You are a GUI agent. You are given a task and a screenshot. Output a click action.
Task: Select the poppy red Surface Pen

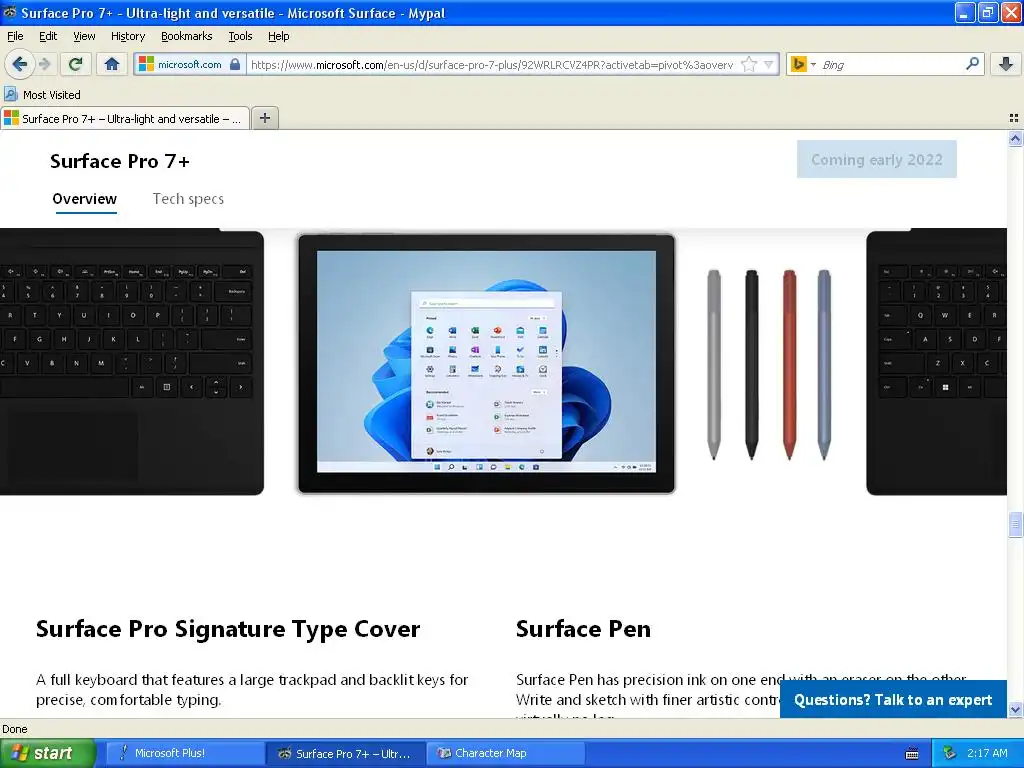[789, 364]
